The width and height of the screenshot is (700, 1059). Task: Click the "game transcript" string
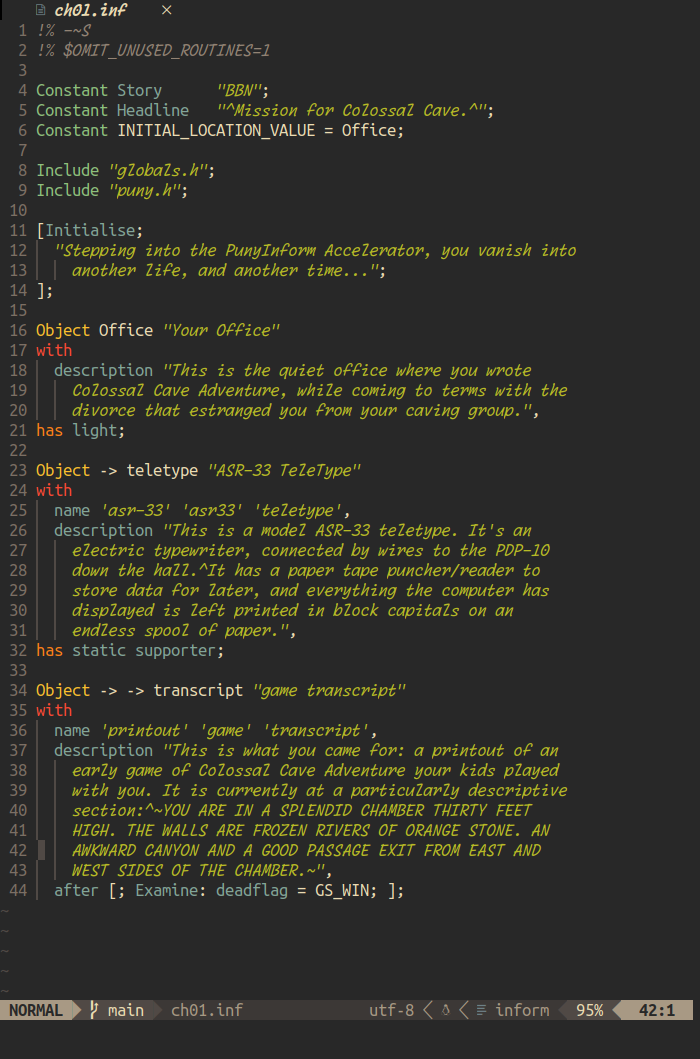tap(329, 690)
